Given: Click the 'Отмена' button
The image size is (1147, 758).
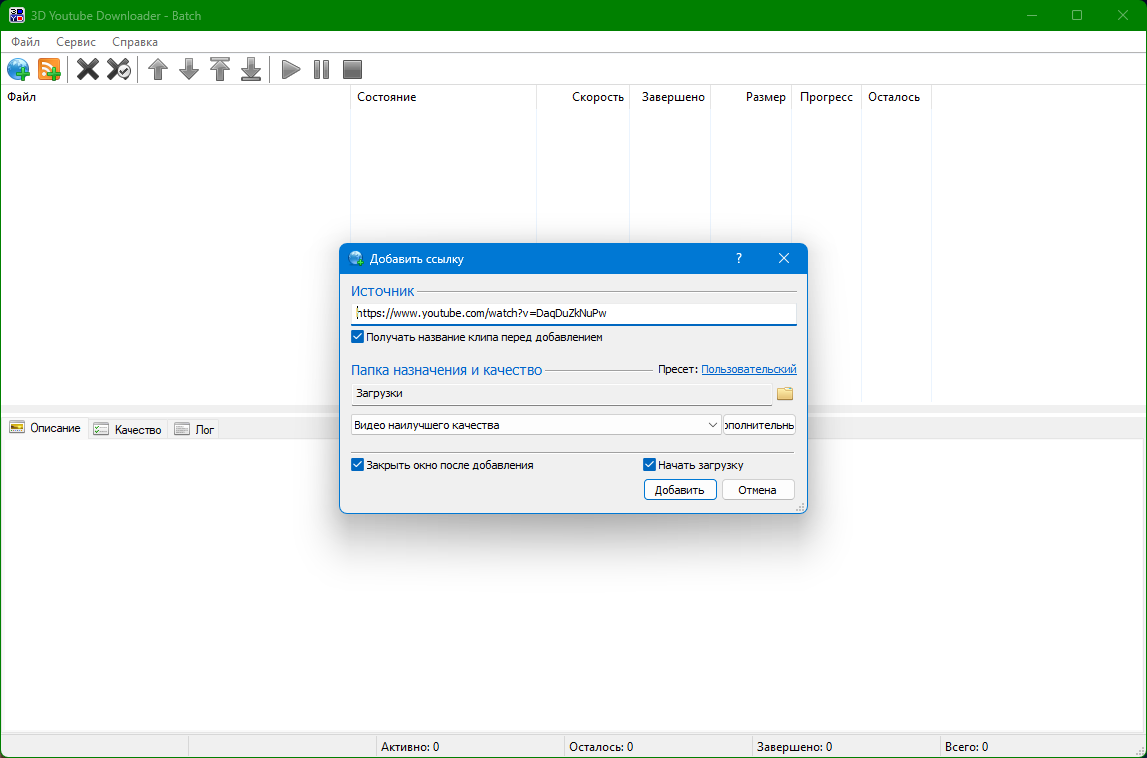Looking at the screenshot, I should pos(757,490).
